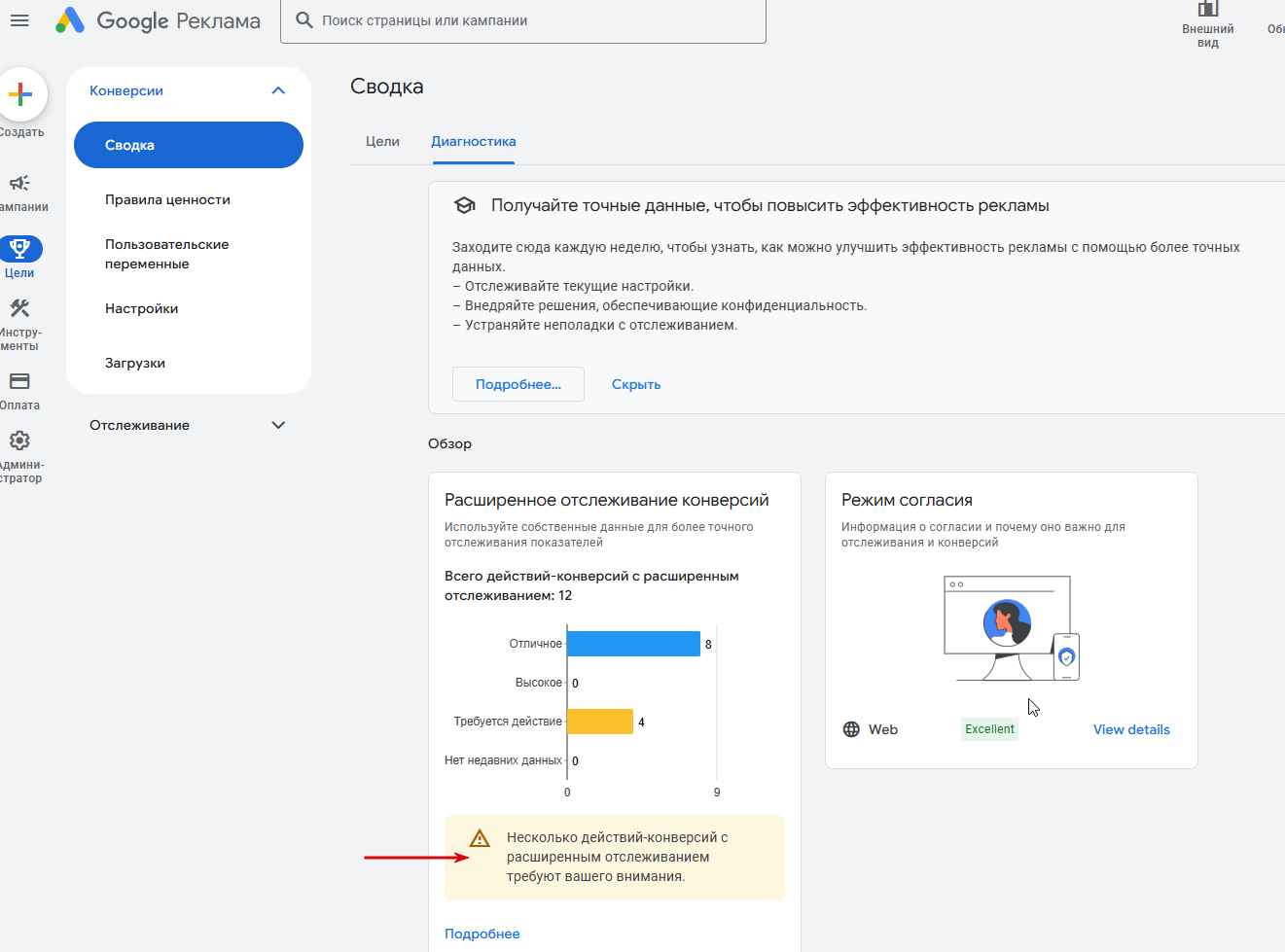Click the Подробнее… button in banner
This screenshot has width=1285, height=952.
pyautogui.click(x=518, y=384)
